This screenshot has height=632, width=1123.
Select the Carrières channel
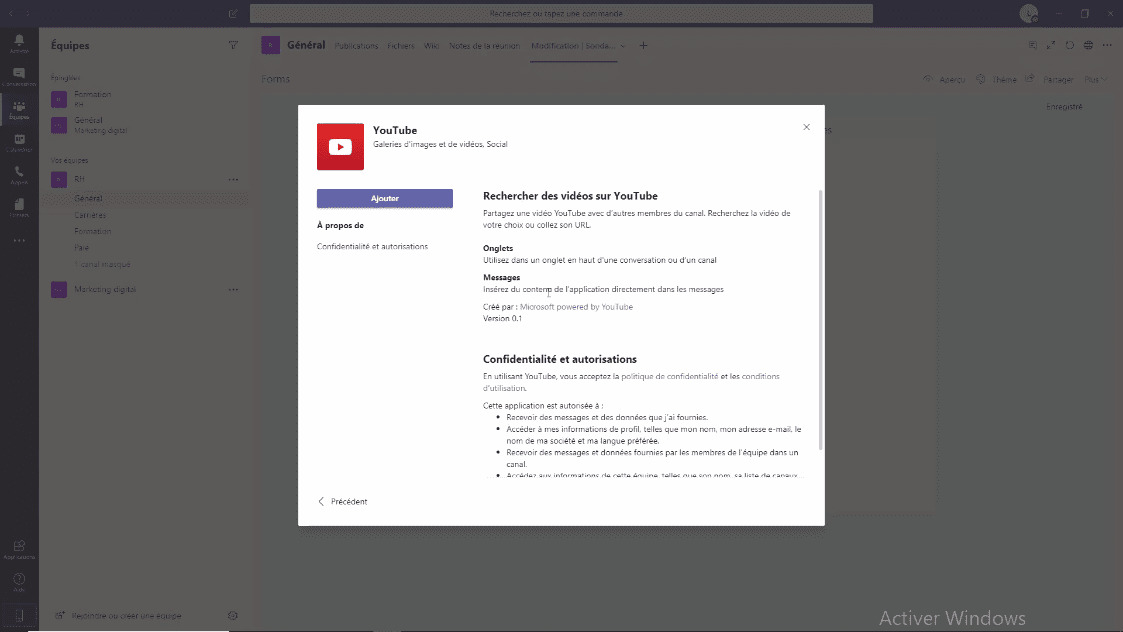click(90, 215)
